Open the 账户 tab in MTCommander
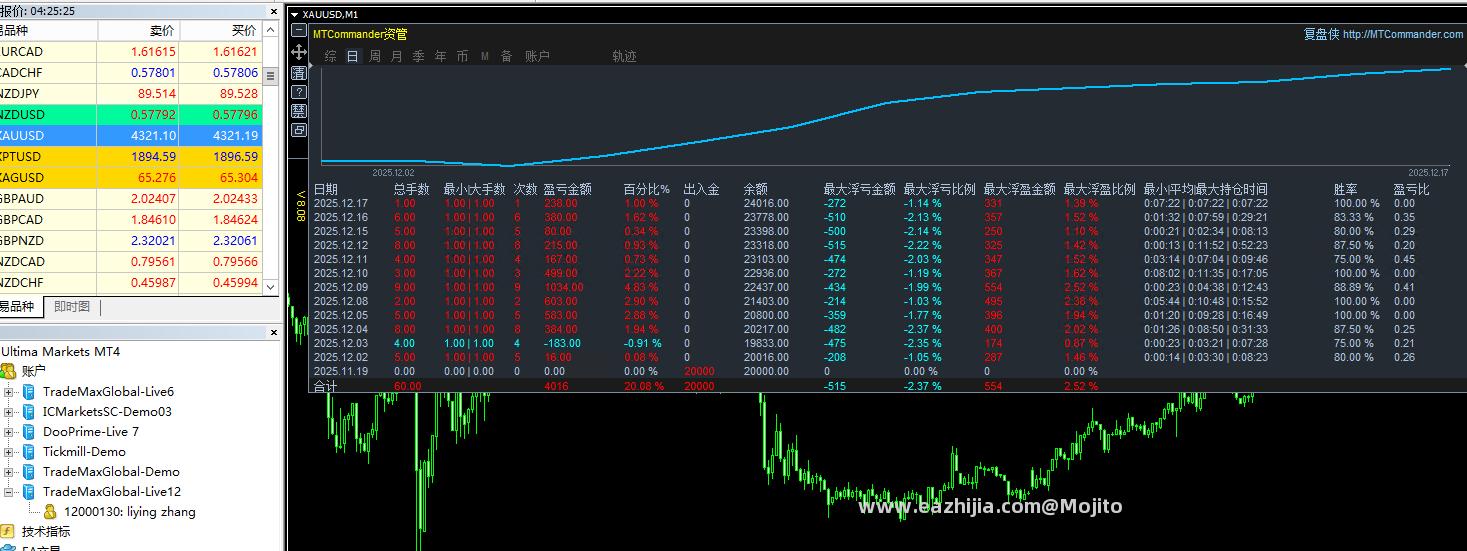 [x=538, y=57]
